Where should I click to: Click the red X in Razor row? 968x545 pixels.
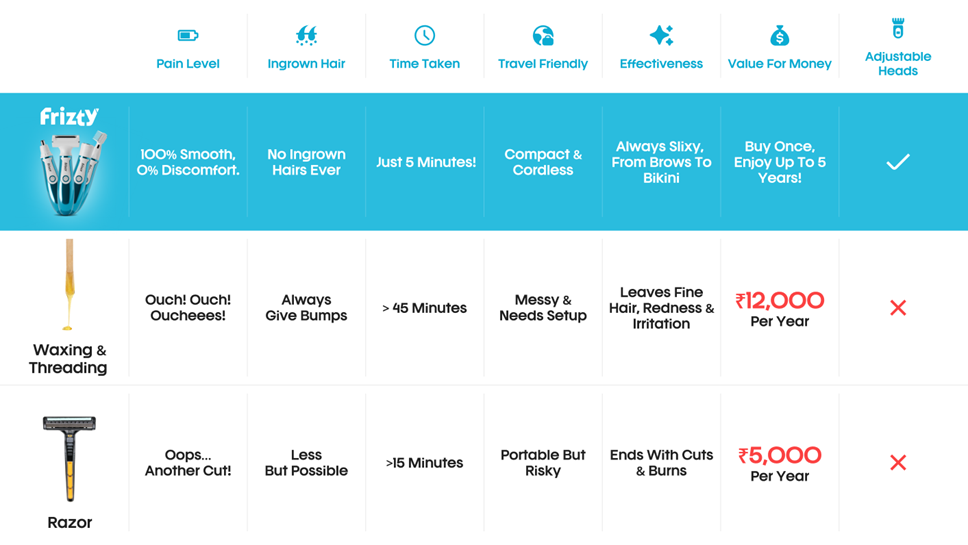pos(898,463)
